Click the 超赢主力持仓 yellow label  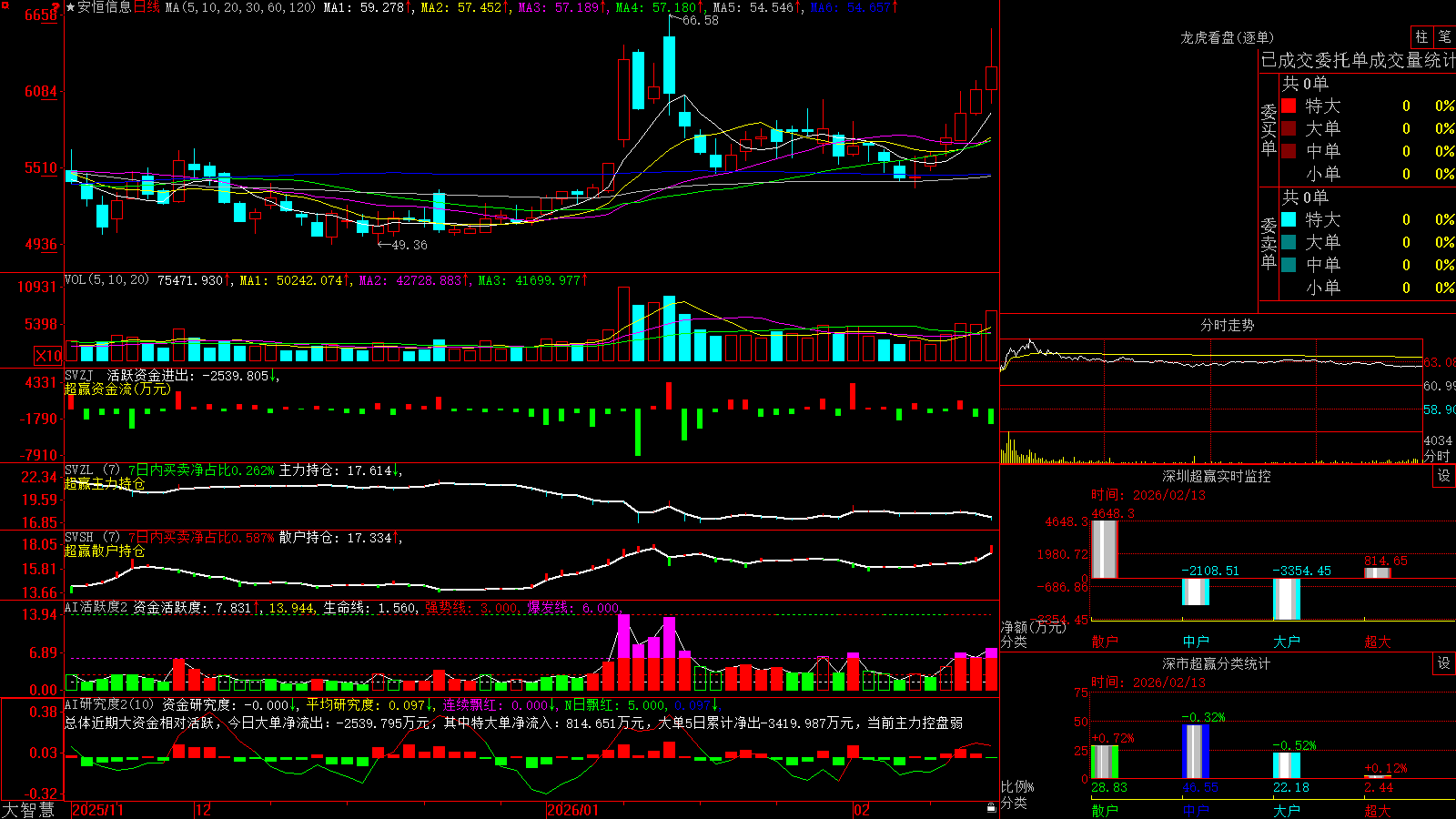click(x=105, y=483)
